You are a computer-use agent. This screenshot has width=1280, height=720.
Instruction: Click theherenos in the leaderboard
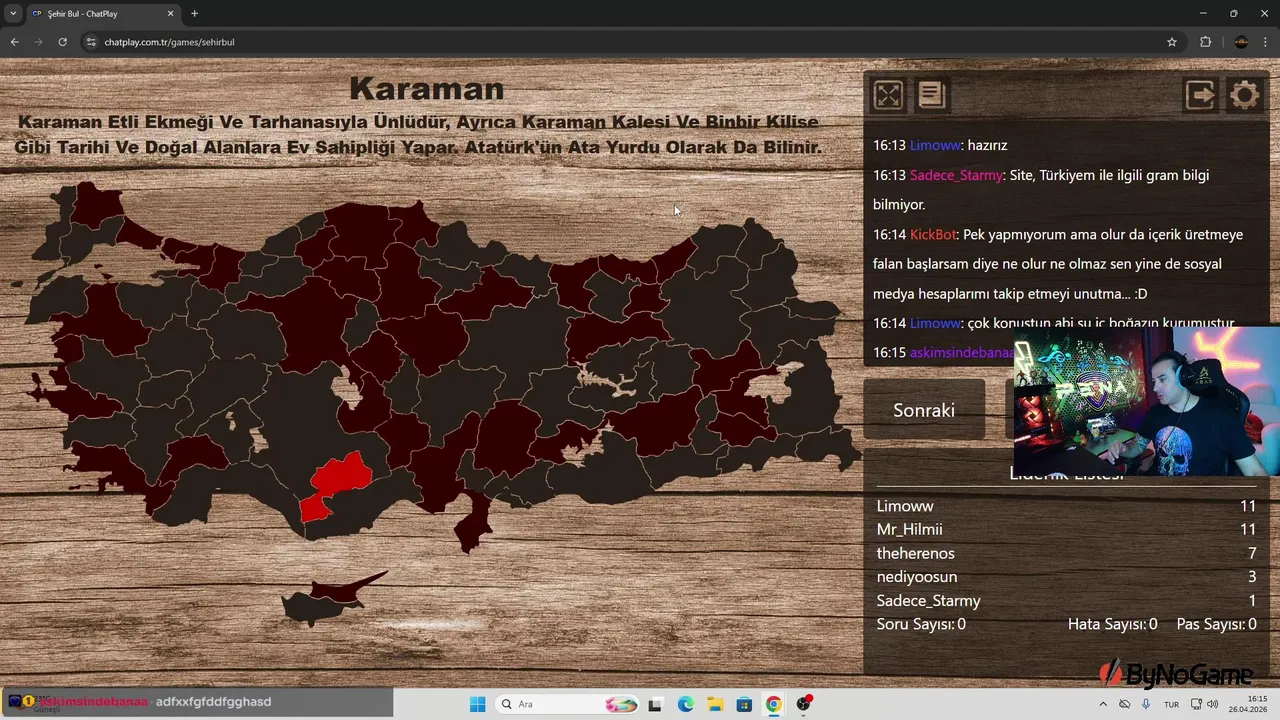(916, 553)
